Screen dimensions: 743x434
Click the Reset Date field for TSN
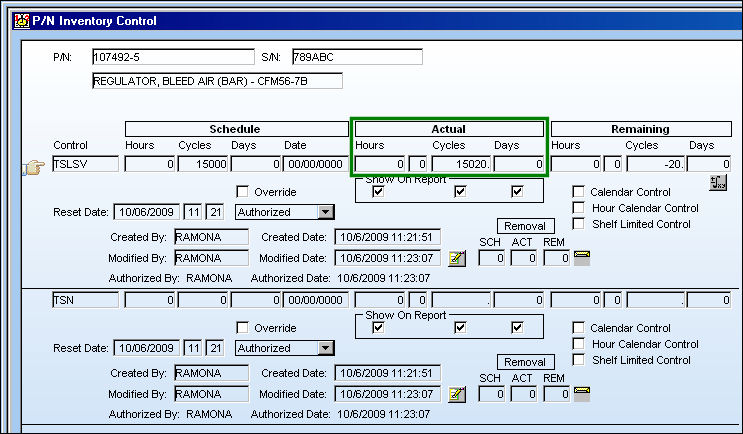[146, 348]
